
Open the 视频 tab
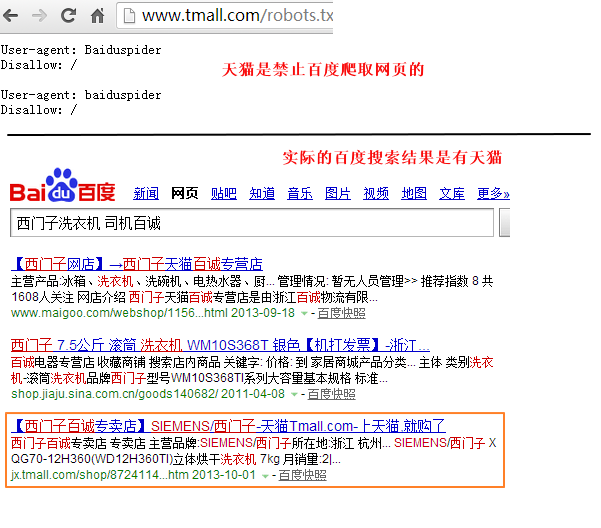coord(376,193)
